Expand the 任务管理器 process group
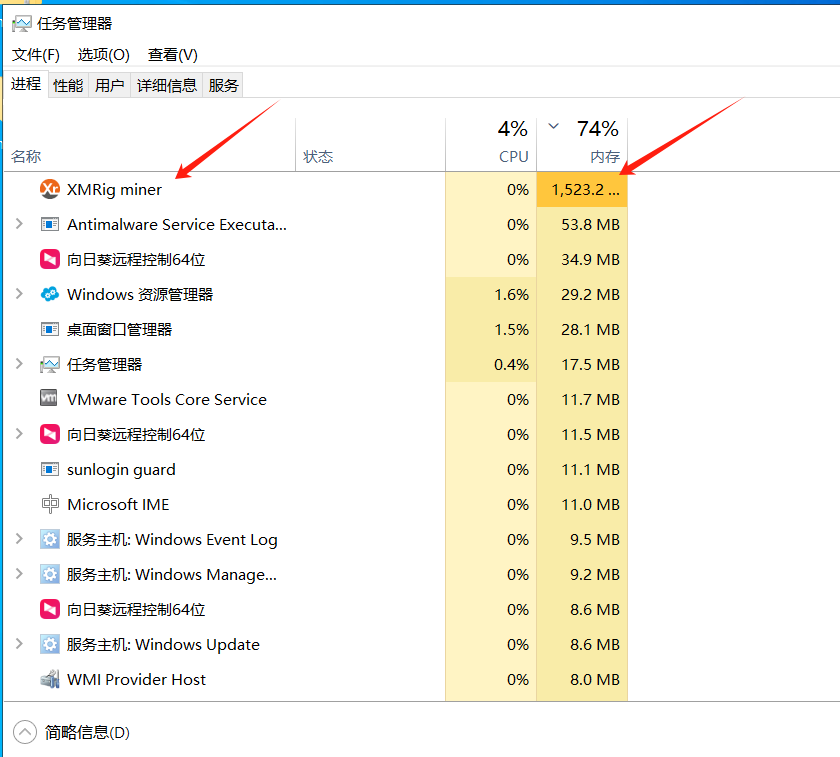 (19, 364)
